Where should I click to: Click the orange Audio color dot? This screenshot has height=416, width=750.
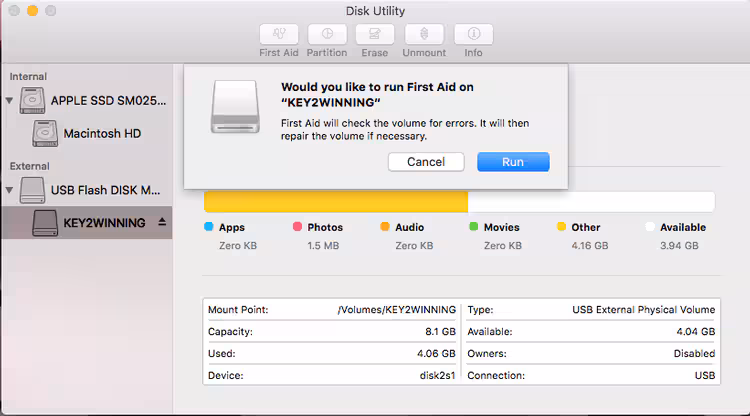(x=385, y=227)
